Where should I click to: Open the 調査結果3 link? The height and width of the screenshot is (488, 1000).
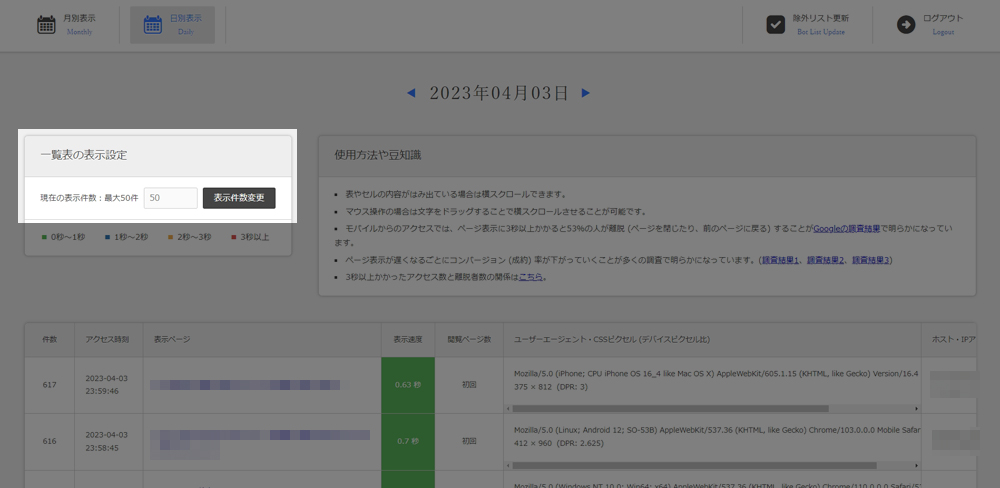click(x=871, y=260)
